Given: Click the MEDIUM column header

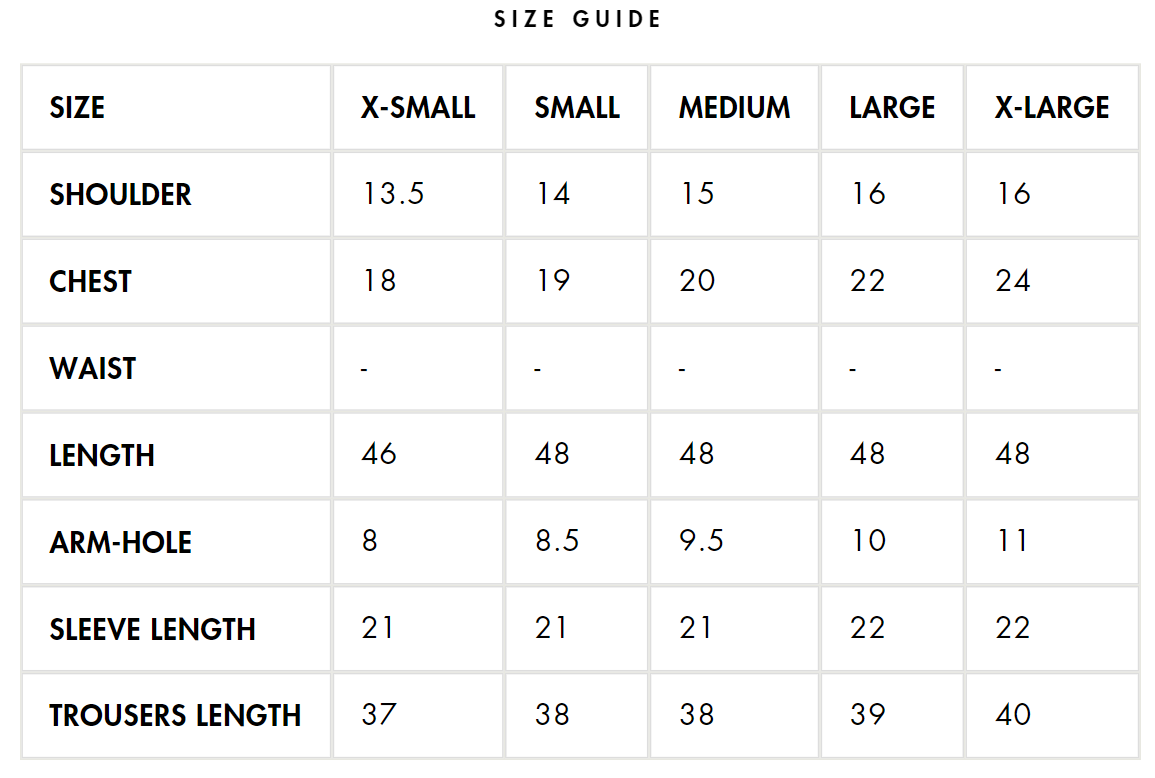Looking at the screenshot, I should [734, 108].
